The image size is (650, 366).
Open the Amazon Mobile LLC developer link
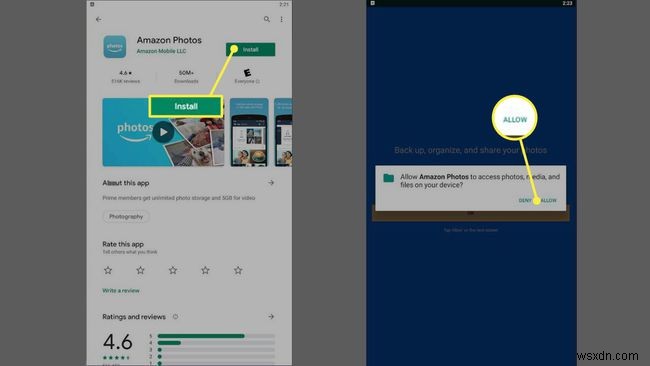coord(161,51)
